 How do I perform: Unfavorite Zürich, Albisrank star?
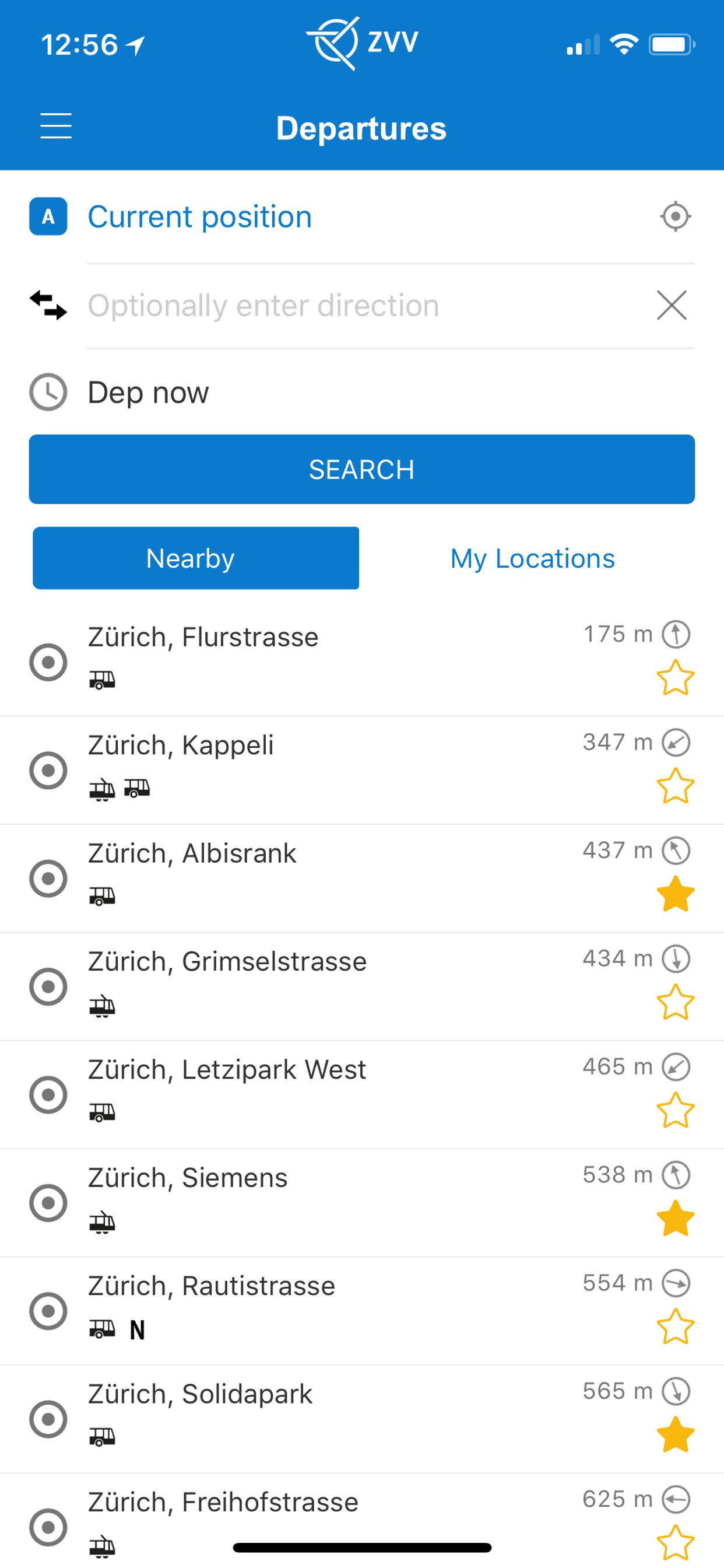tap(676, 894)
